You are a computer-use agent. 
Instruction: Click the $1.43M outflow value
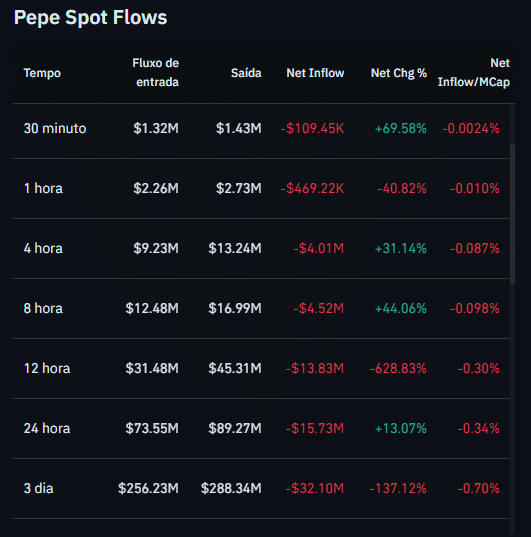click(x=239, y=128)
